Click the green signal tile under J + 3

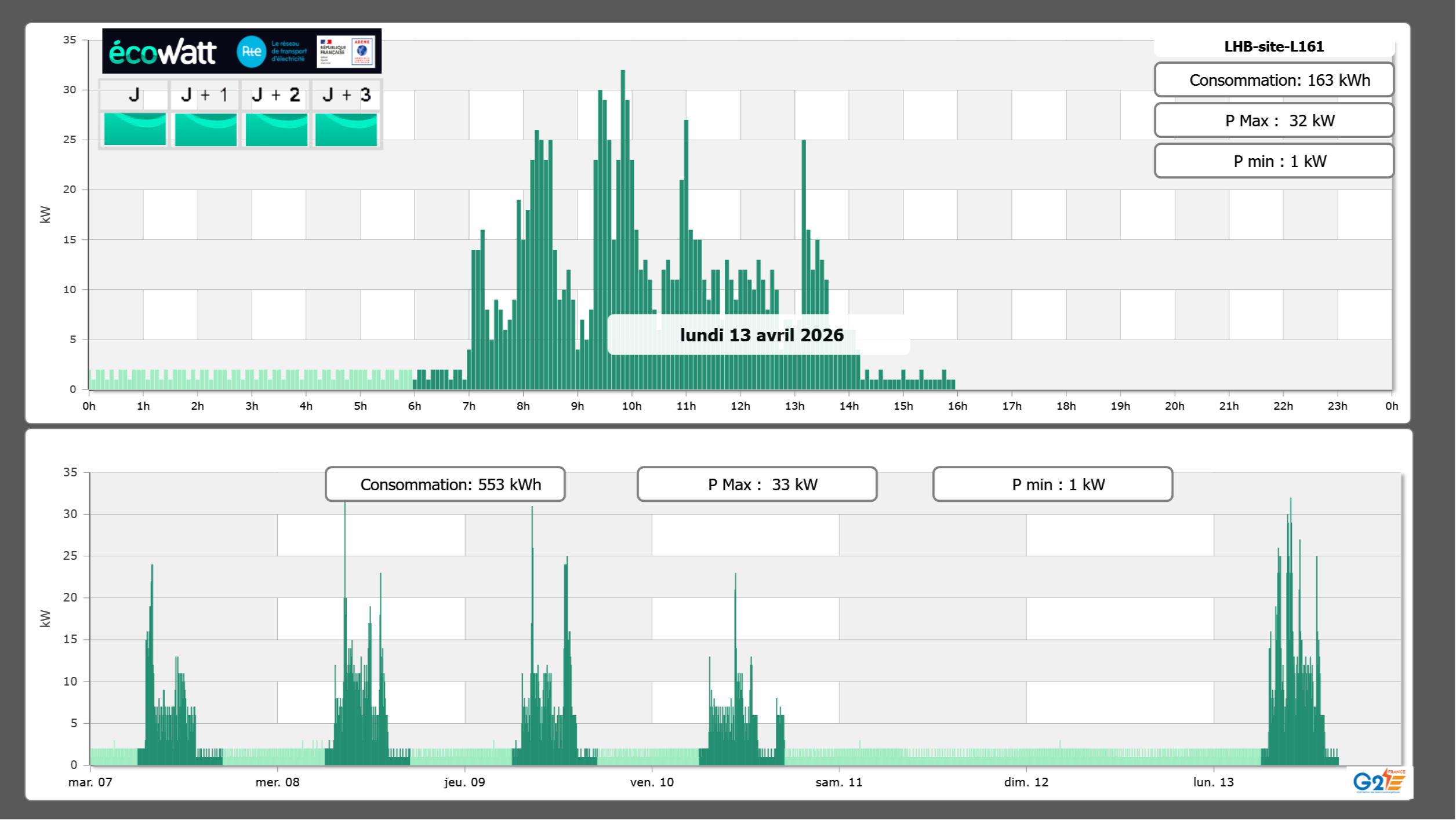(346, 129)
